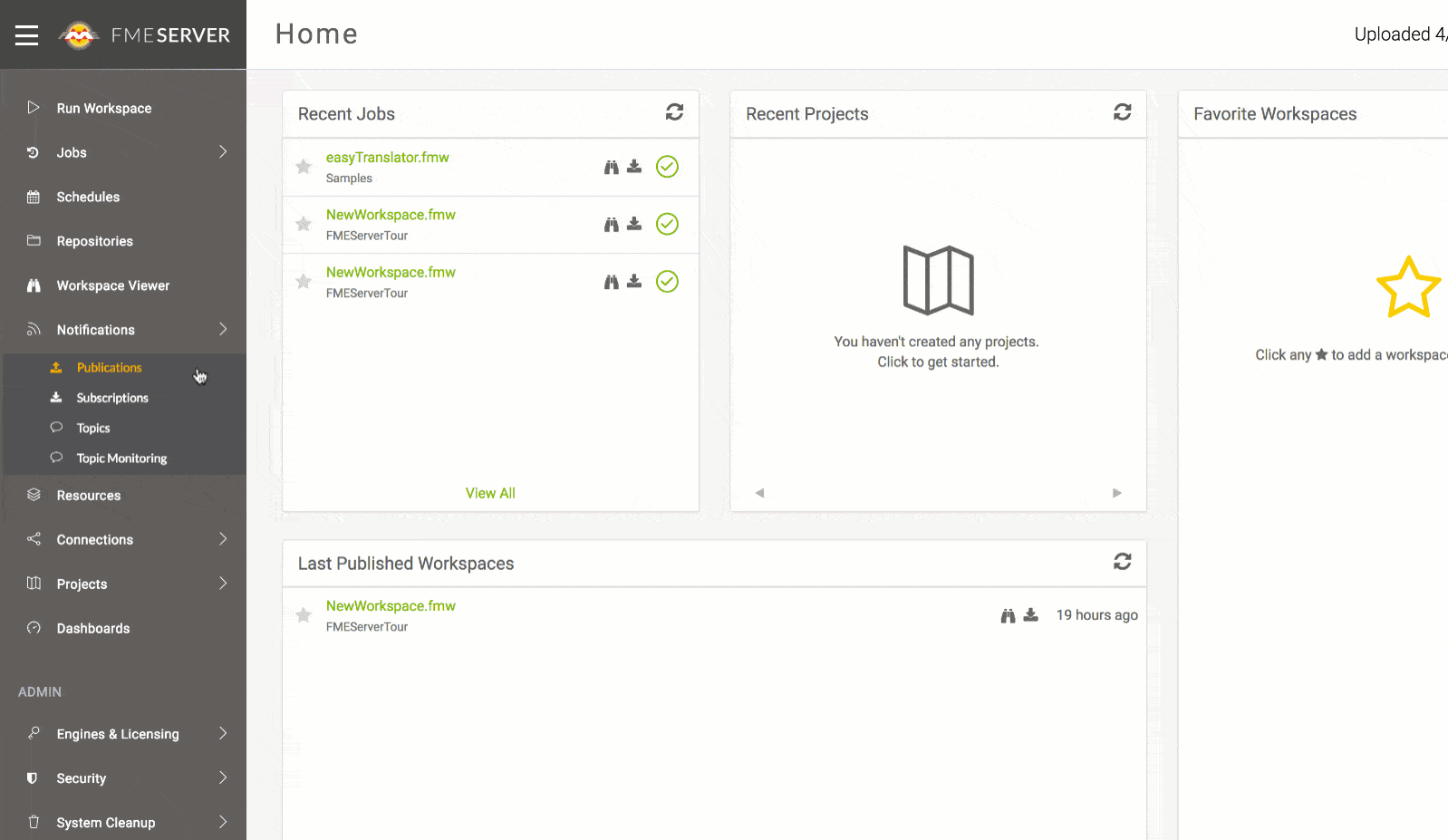Open easyTranslator.fmw job link
Viewport: 1448px width, 840px height.
tap(387, 158)
